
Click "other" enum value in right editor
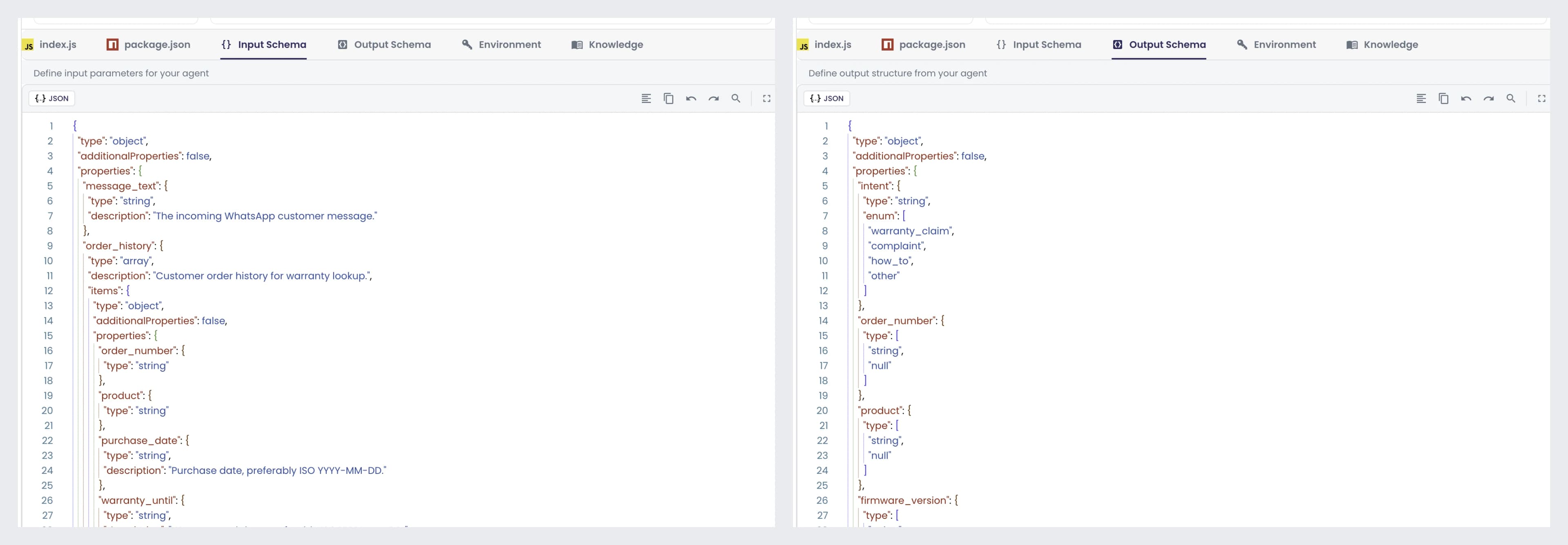884,275
